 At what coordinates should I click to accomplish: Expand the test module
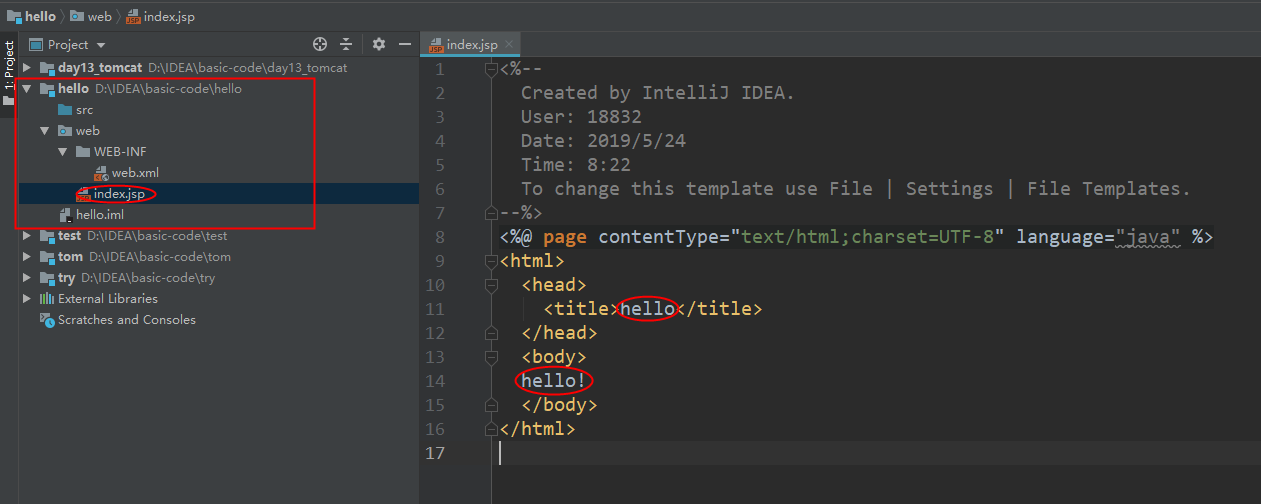click(27, 236)
